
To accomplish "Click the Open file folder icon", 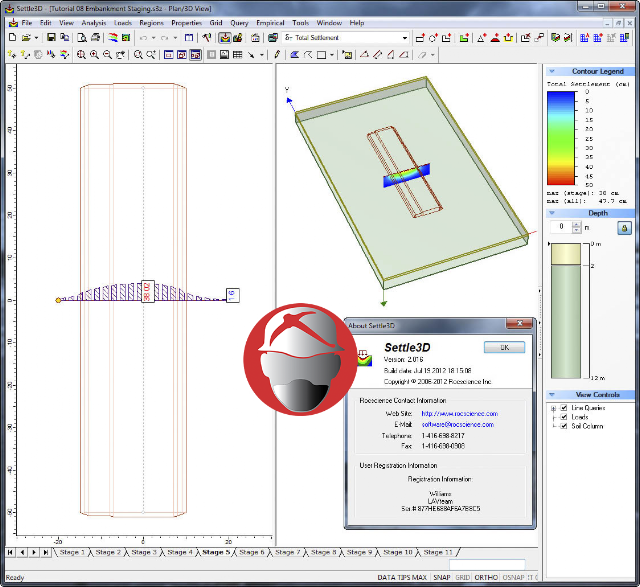I will click(26, 38).
